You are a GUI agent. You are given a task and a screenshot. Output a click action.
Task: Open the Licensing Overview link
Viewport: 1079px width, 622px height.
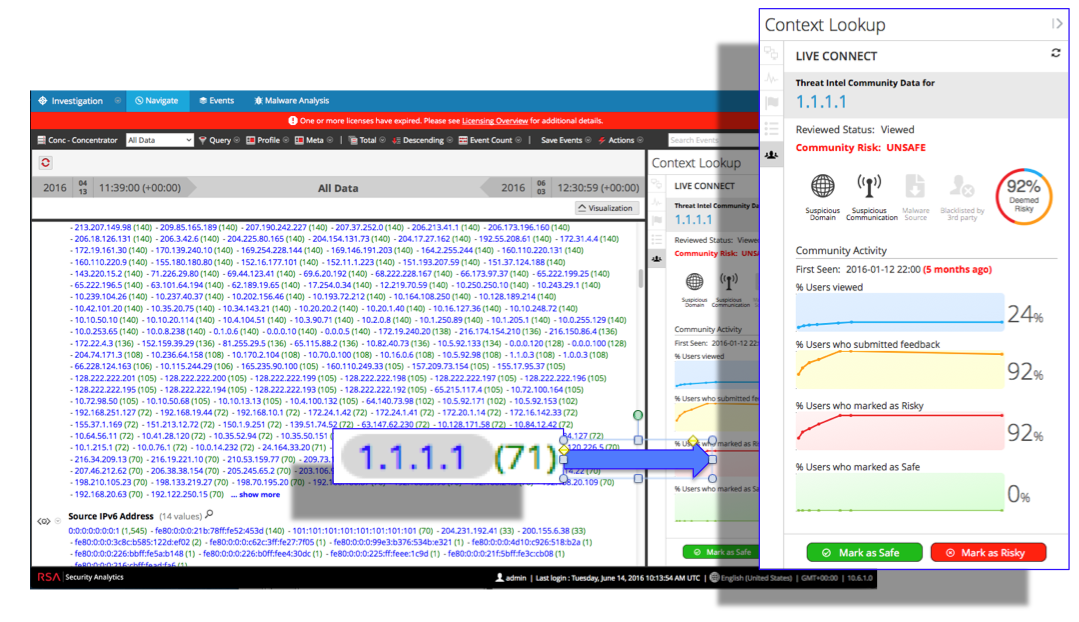coord(497,119)
